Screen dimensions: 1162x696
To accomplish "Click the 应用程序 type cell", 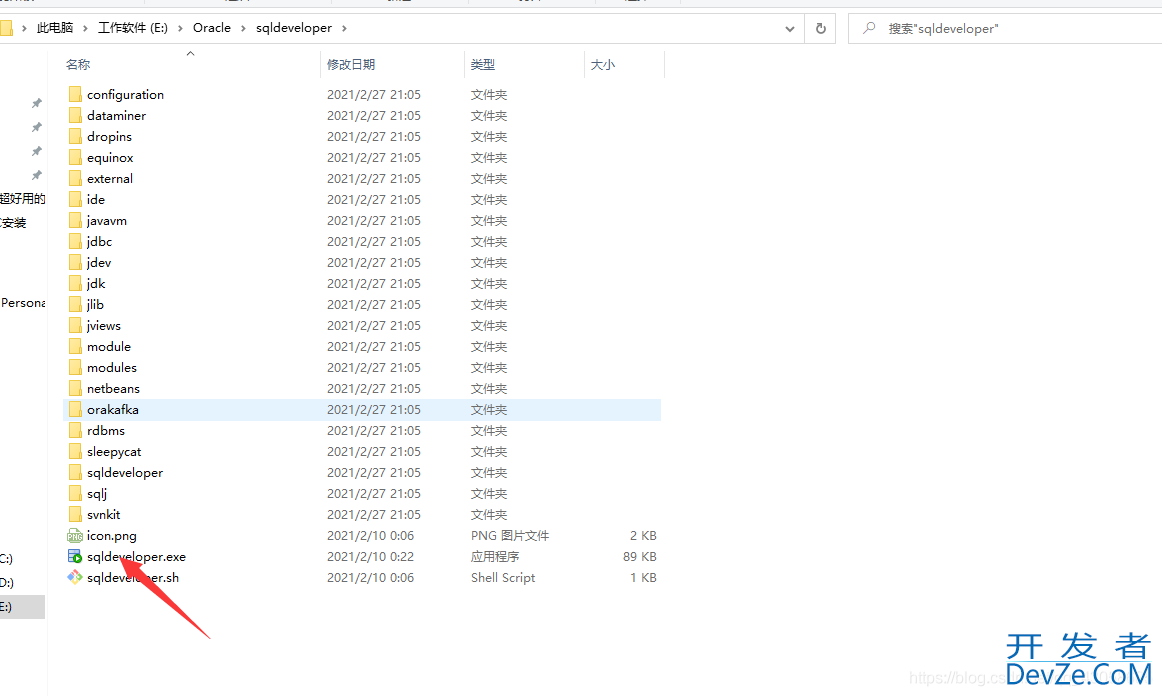I will pos(495,557).
